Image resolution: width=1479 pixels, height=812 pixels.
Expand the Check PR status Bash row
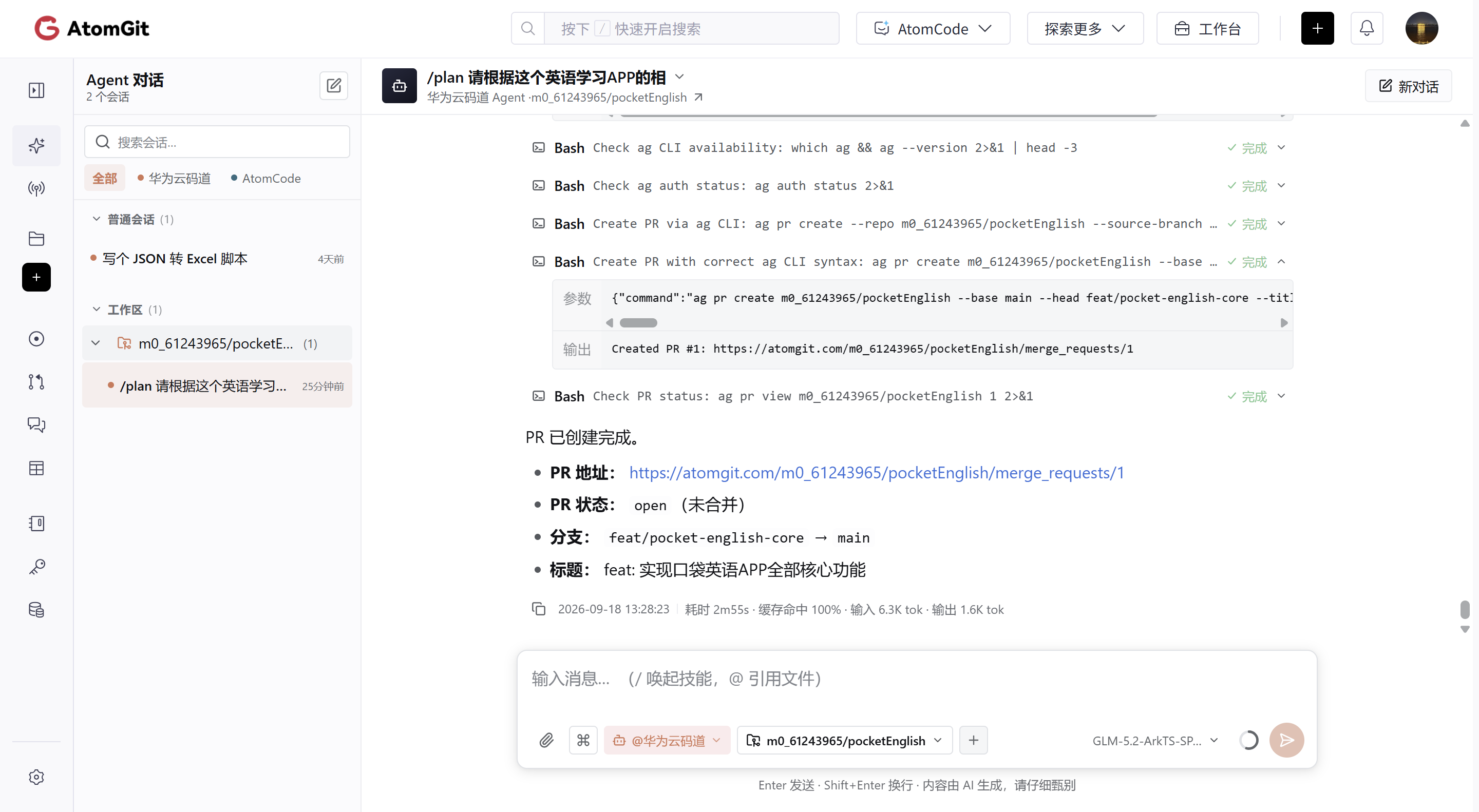tap(1281, 396)
